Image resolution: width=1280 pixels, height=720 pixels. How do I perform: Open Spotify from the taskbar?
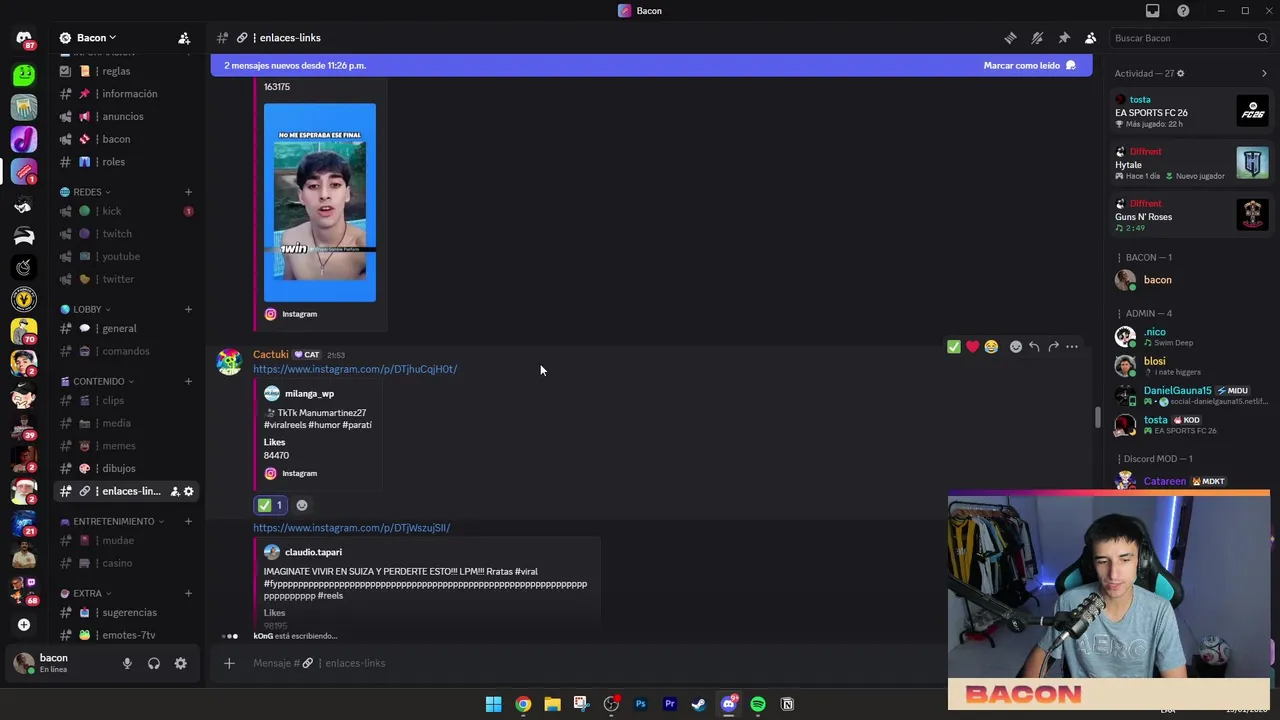[758, 704]
